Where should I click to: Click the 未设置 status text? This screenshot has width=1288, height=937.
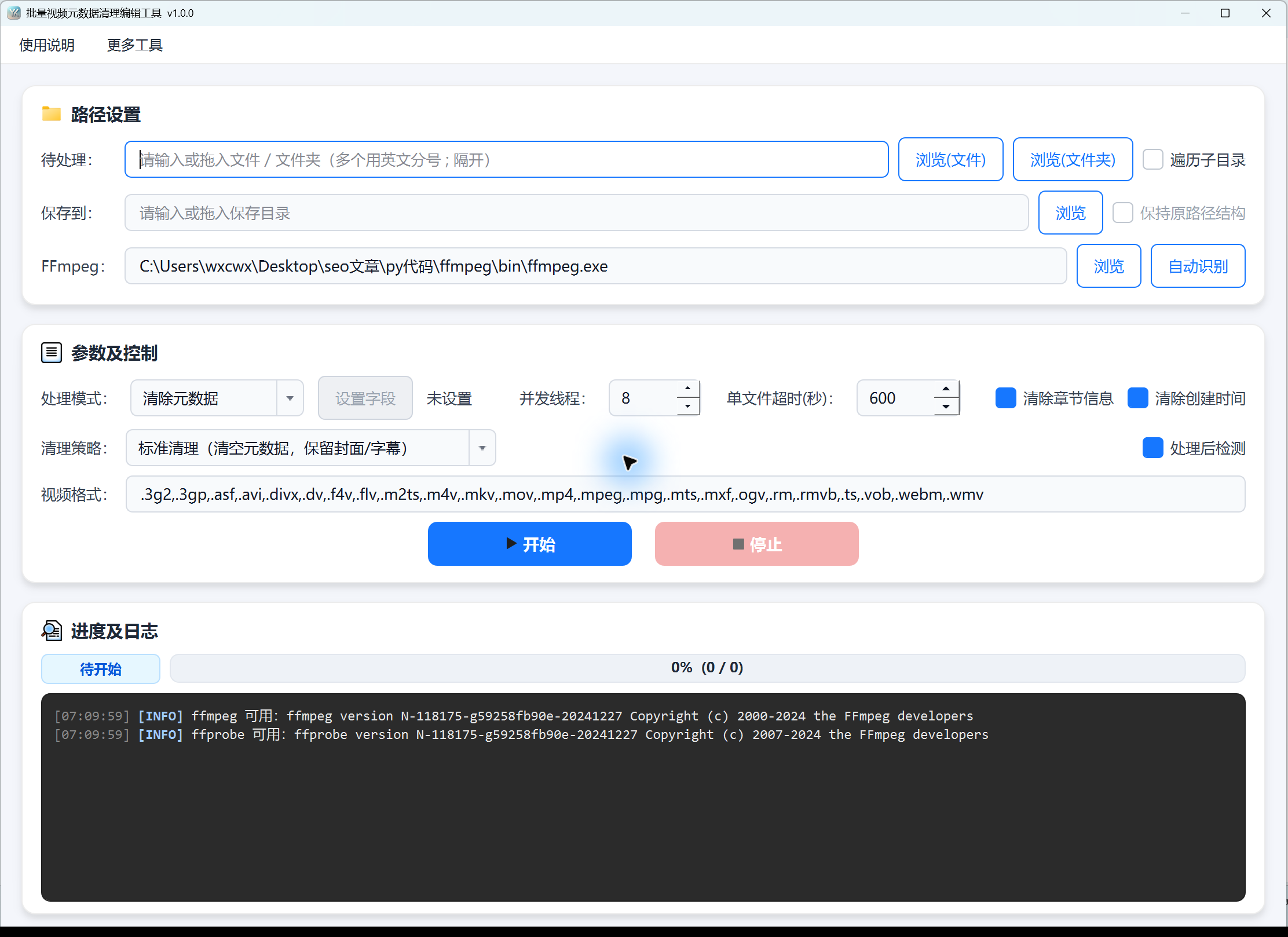(x=449, y=398)
